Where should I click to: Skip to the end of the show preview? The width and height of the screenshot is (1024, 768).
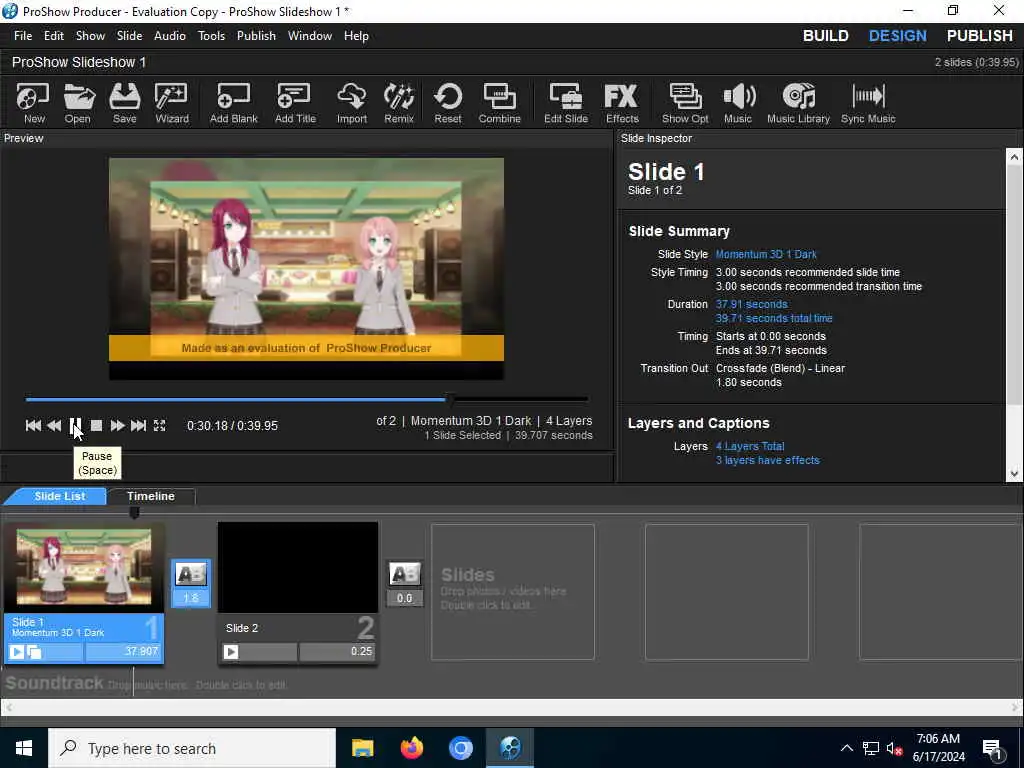(138, 426)
